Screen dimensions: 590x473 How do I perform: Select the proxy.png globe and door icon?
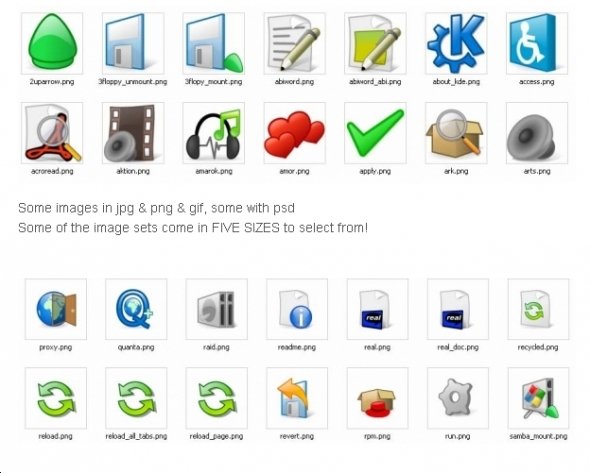pyautogui.click(x=56, y=309)
